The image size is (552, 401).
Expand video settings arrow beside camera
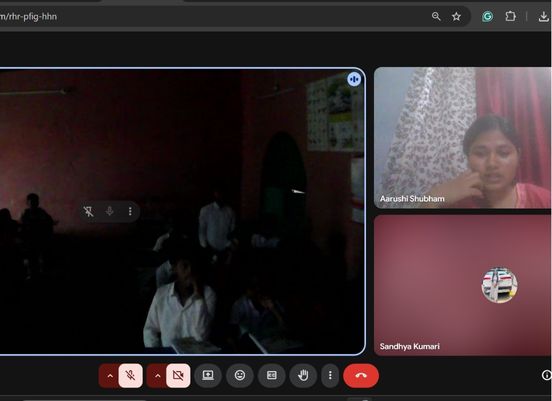[157, 376]
